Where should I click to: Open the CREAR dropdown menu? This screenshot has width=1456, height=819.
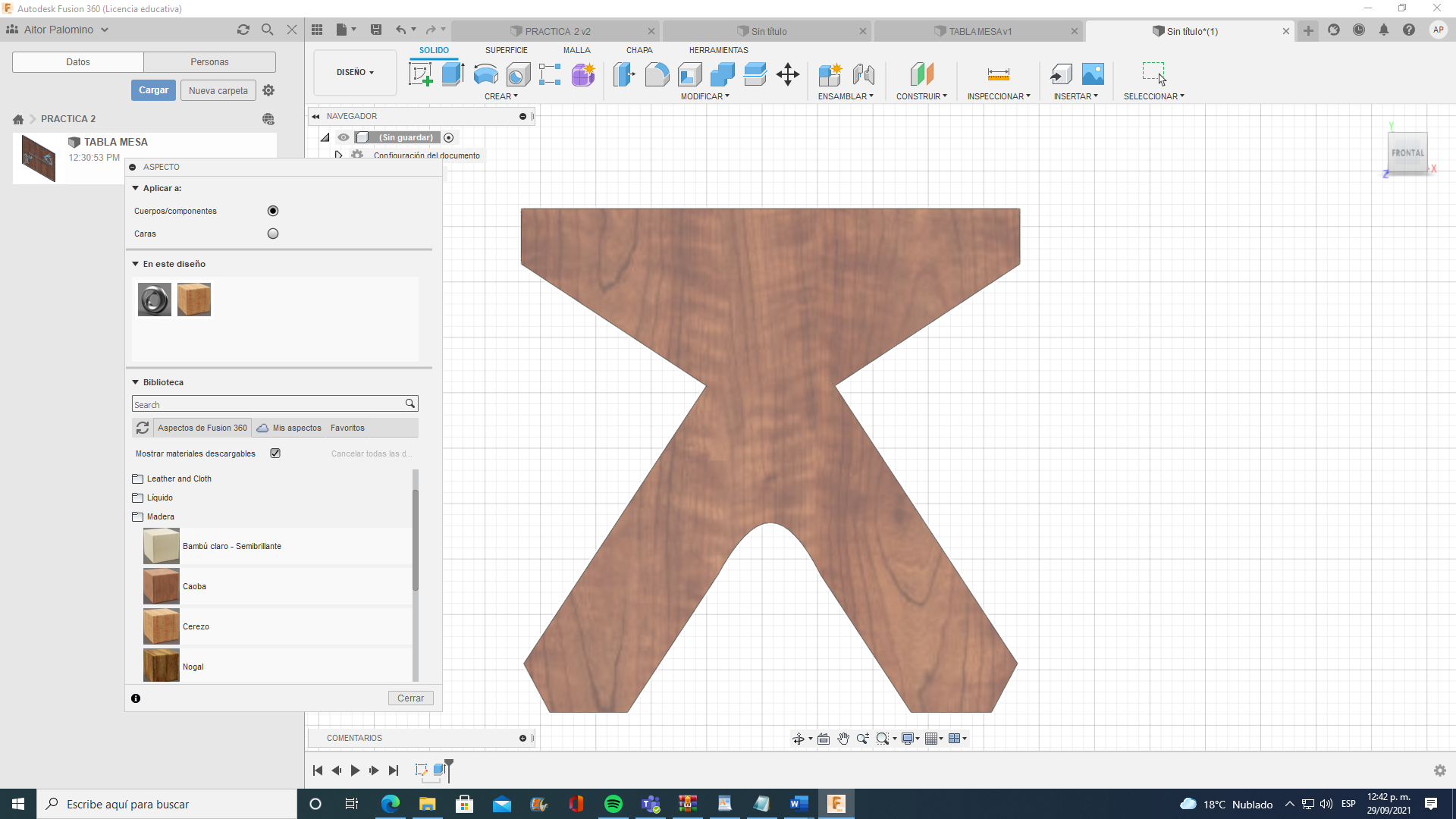[x=501, y=96]
